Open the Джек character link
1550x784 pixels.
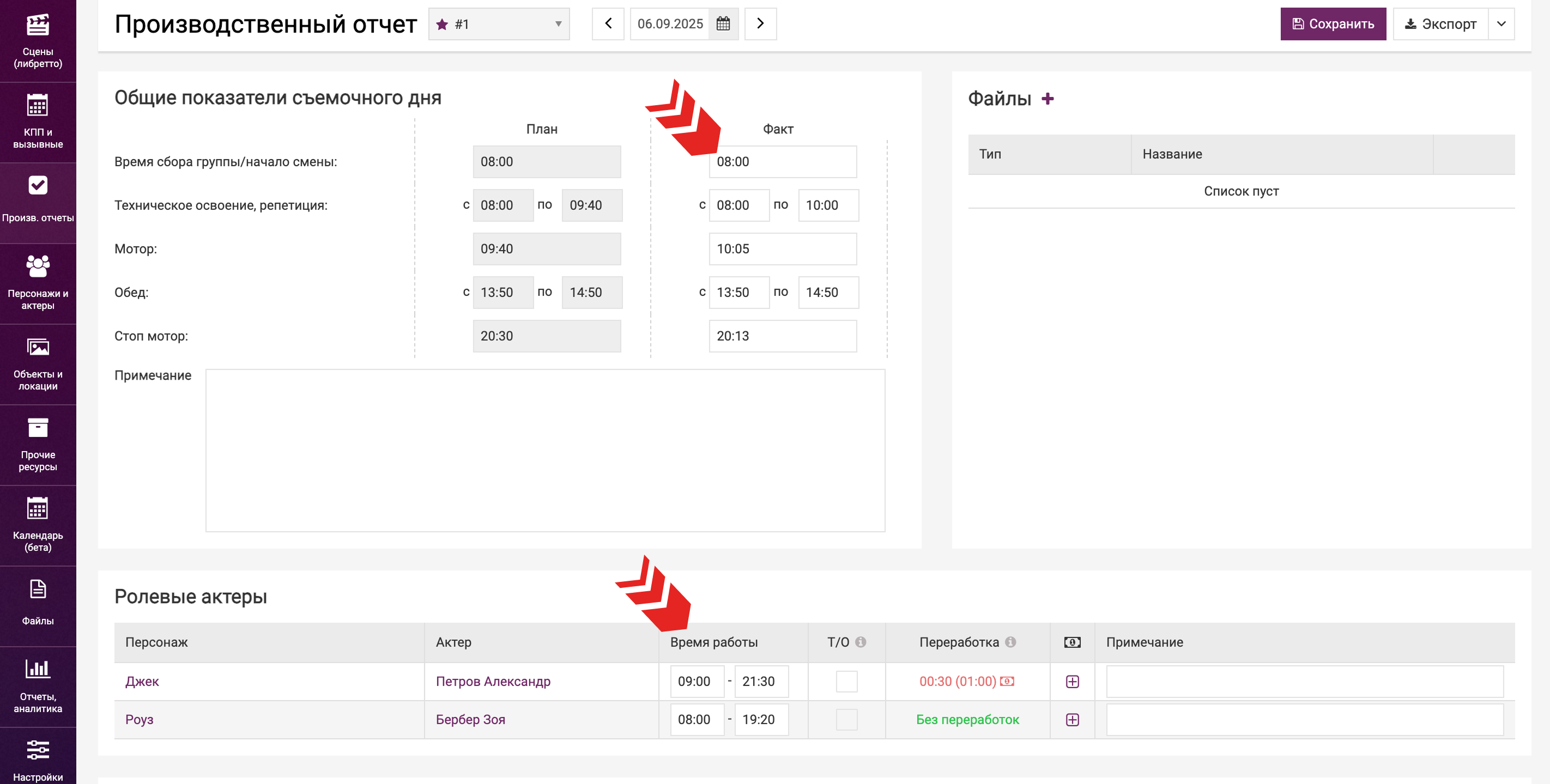pos(142,682)
